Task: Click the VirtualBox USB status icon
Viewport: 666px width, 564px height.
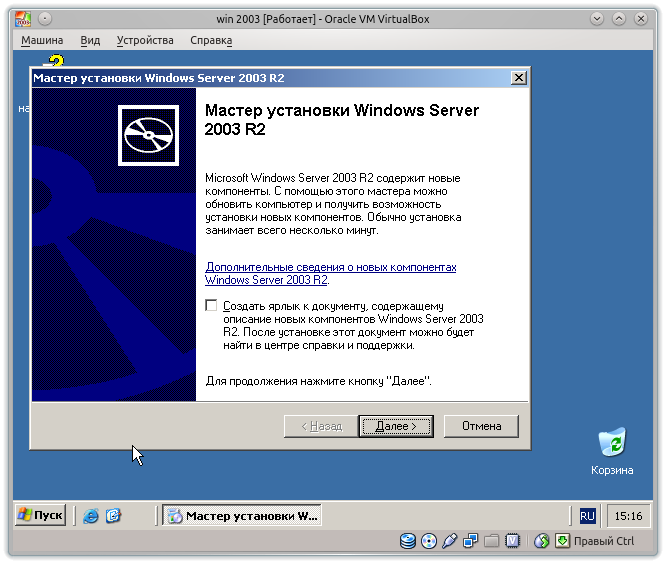Action: pyautogui.click(x=449, y=541)
